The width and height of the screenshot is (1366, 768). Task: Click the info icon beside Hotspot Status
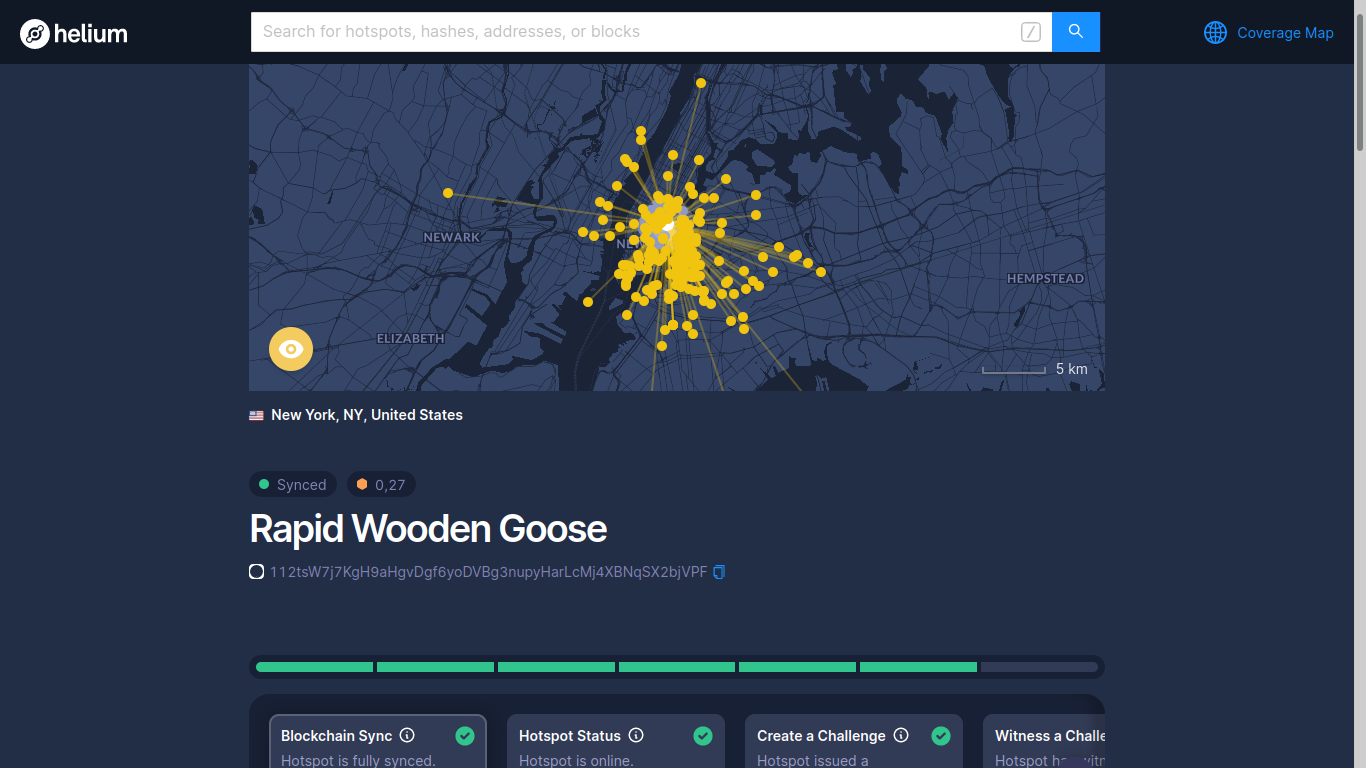tap(636, 735)
